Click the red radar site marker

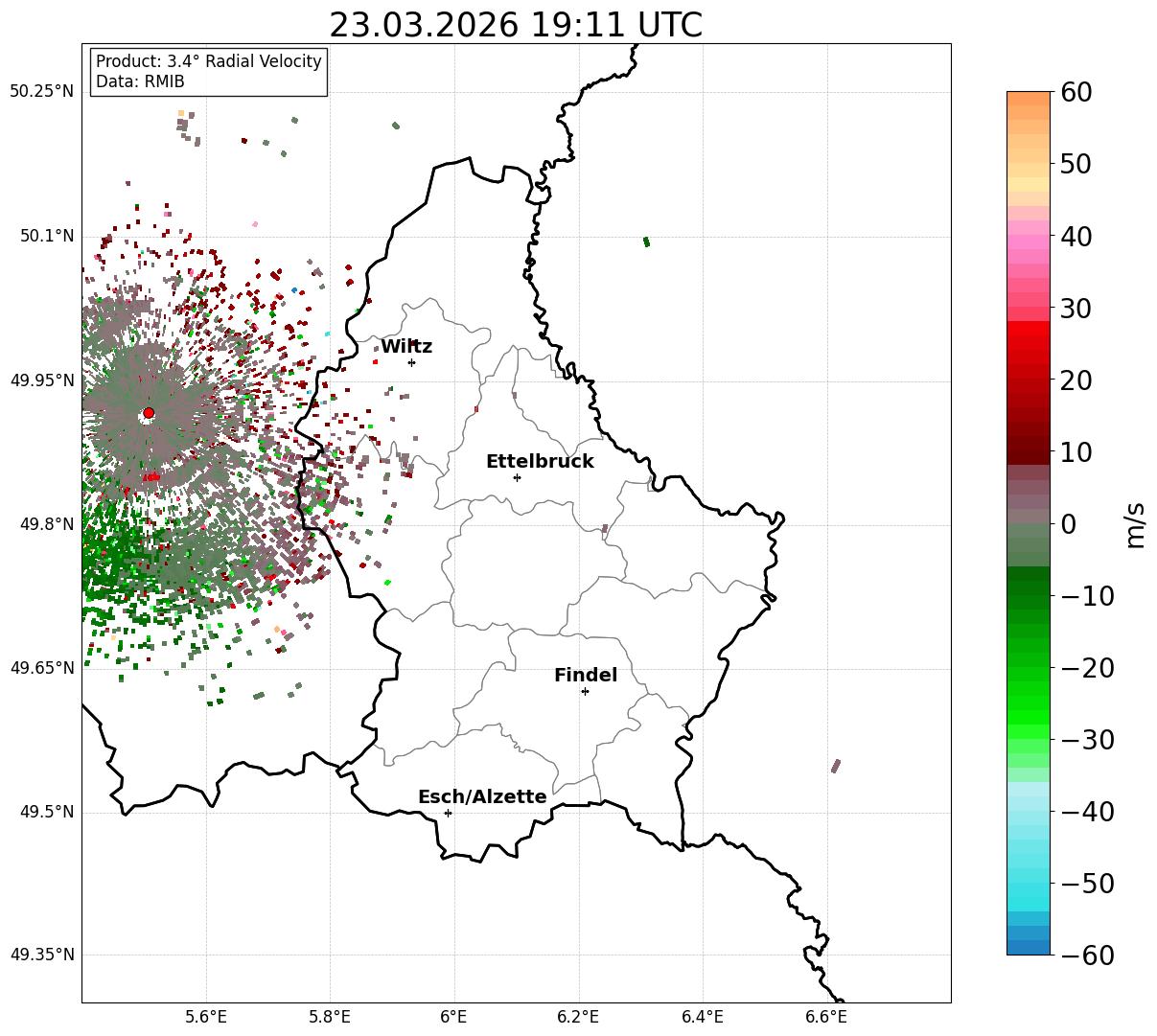coord(149,413)
